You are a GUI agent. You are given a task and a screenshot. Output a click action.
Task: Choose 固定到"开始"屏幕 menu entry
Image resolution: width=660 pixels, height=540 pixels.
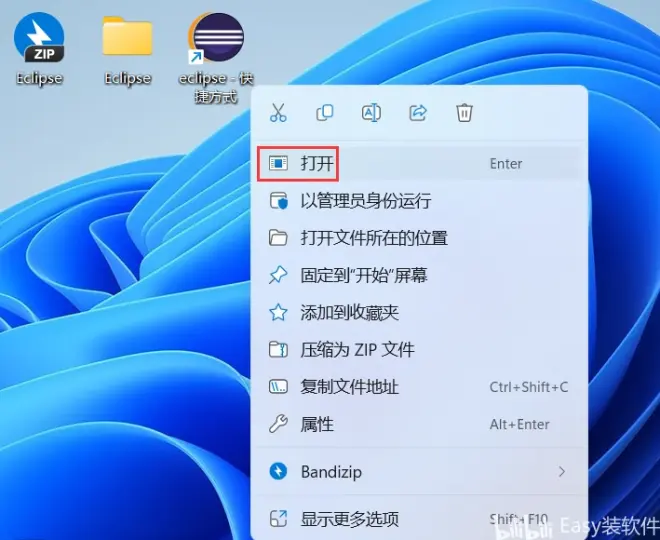(419, 275)
